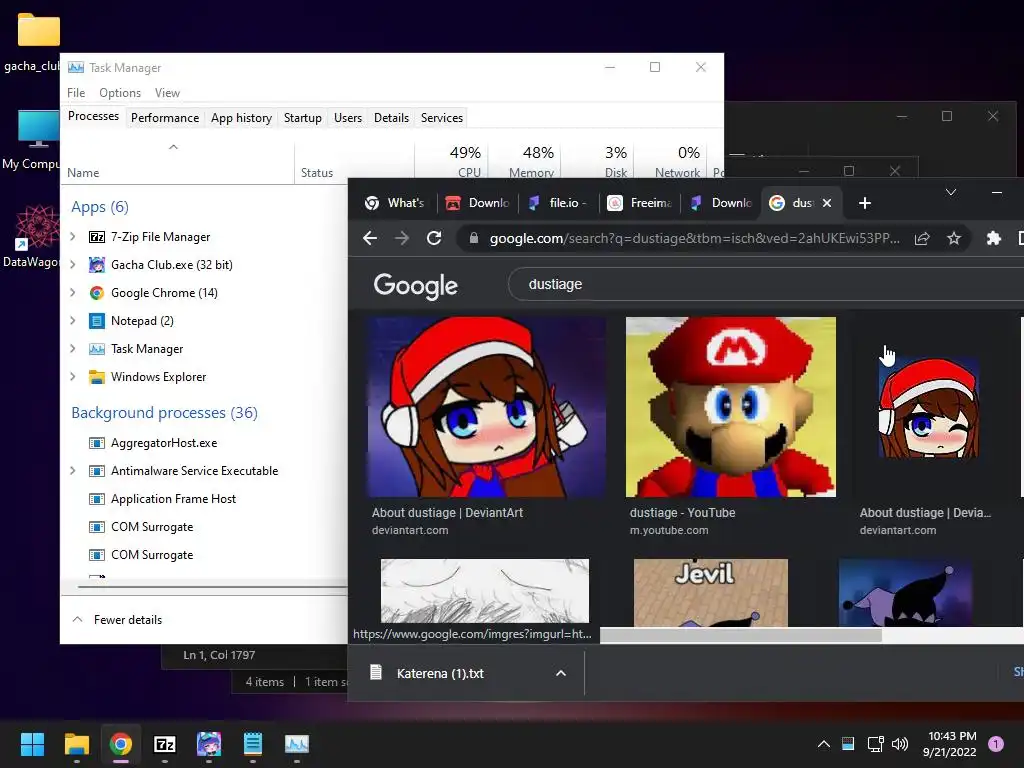Open Notepad from the taskbar

tap(253, 744)
